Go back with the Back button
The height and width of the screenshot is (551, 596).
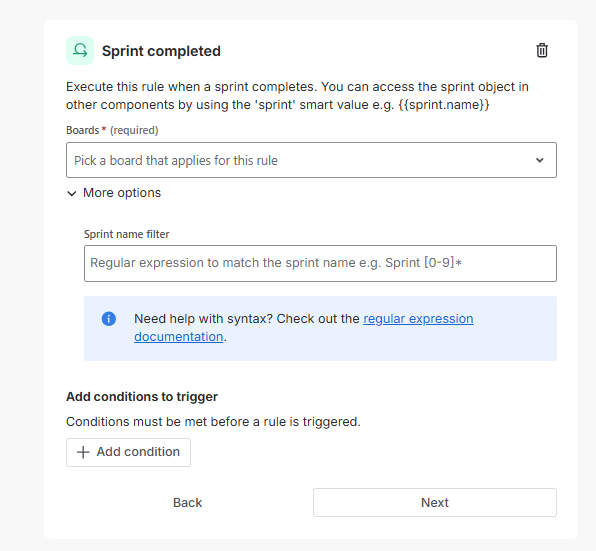click(x=187, y=502)
